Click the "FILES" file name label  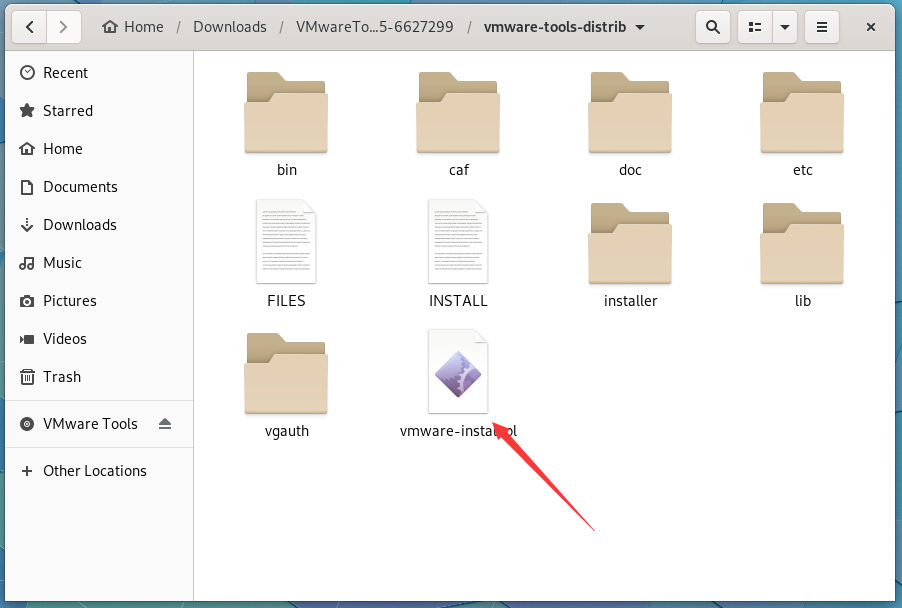(286, 301)
